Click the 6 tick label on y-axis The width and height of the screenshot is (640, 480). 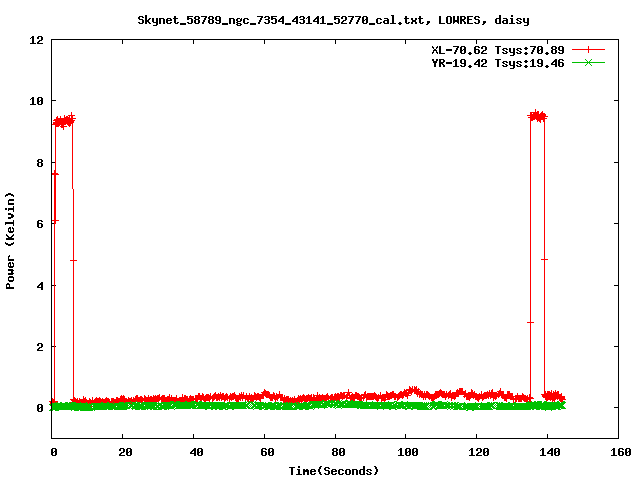click(x=40, y=224)
